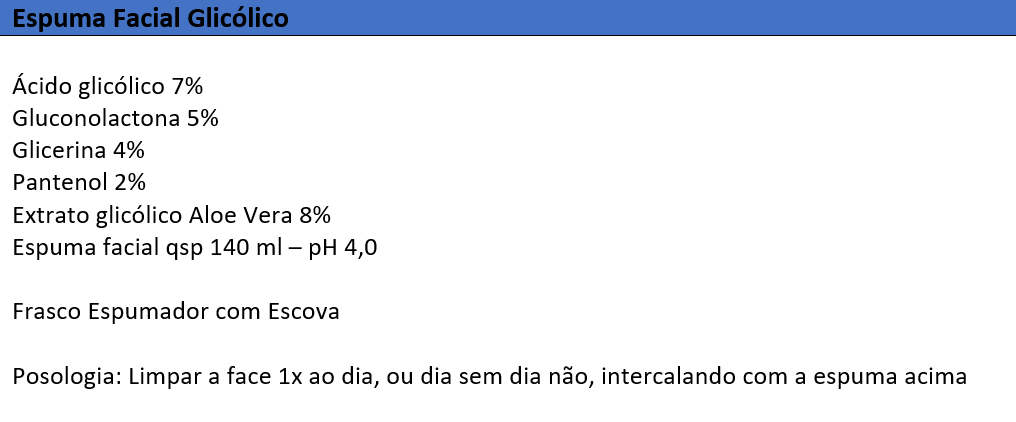
Task: Click the word 'Glicólico' in the header
Action: 238,18
